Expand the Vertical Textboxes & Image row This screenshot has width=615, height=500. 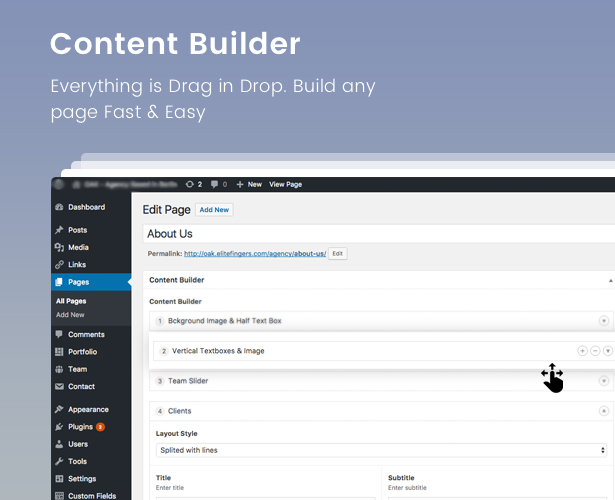point(608,351)
